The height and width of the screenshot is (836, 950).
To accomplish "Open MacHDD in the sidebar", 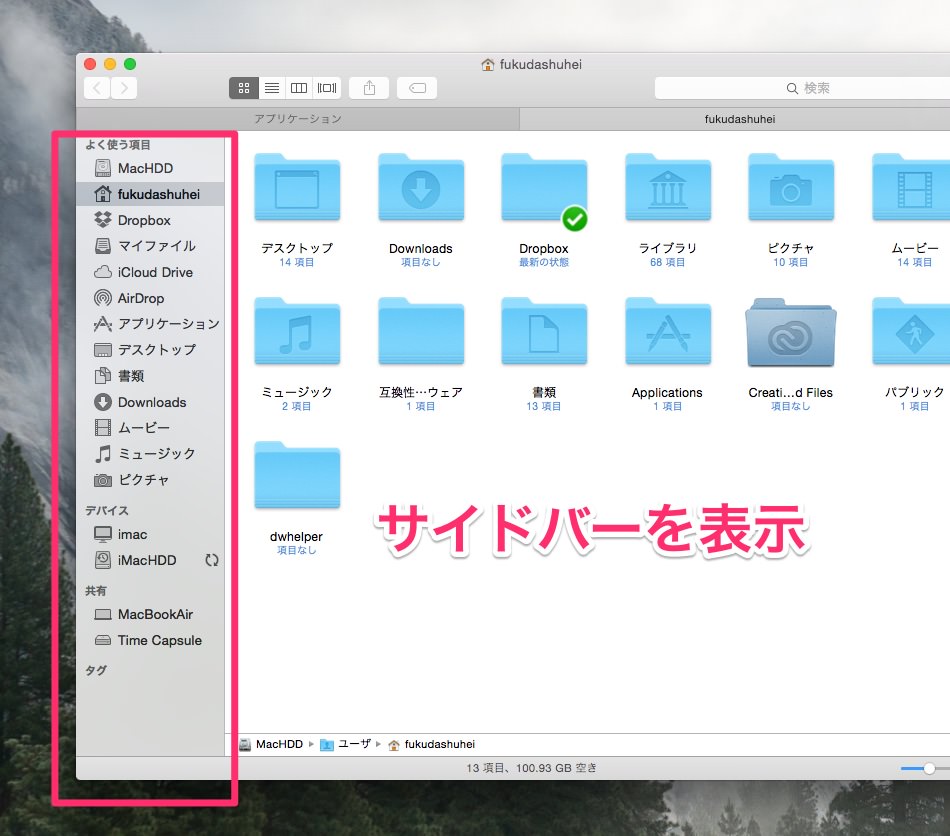I will [x=150, y=168].
